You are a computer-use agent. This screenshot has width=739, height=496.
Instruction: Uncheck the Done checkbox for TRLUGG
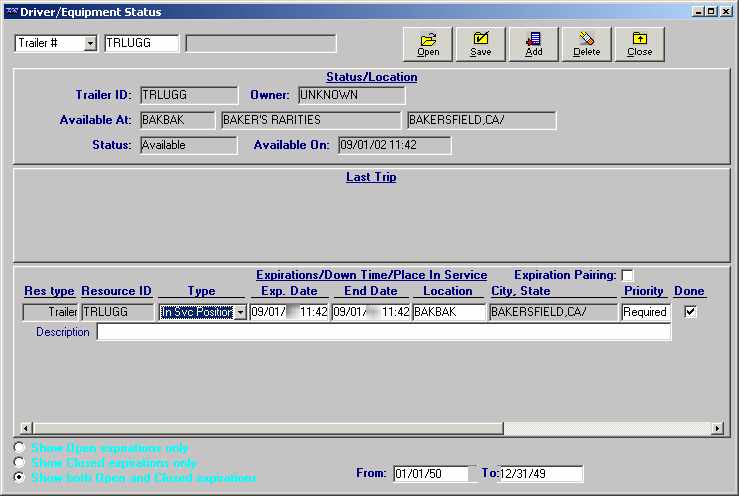click(690, 312)
